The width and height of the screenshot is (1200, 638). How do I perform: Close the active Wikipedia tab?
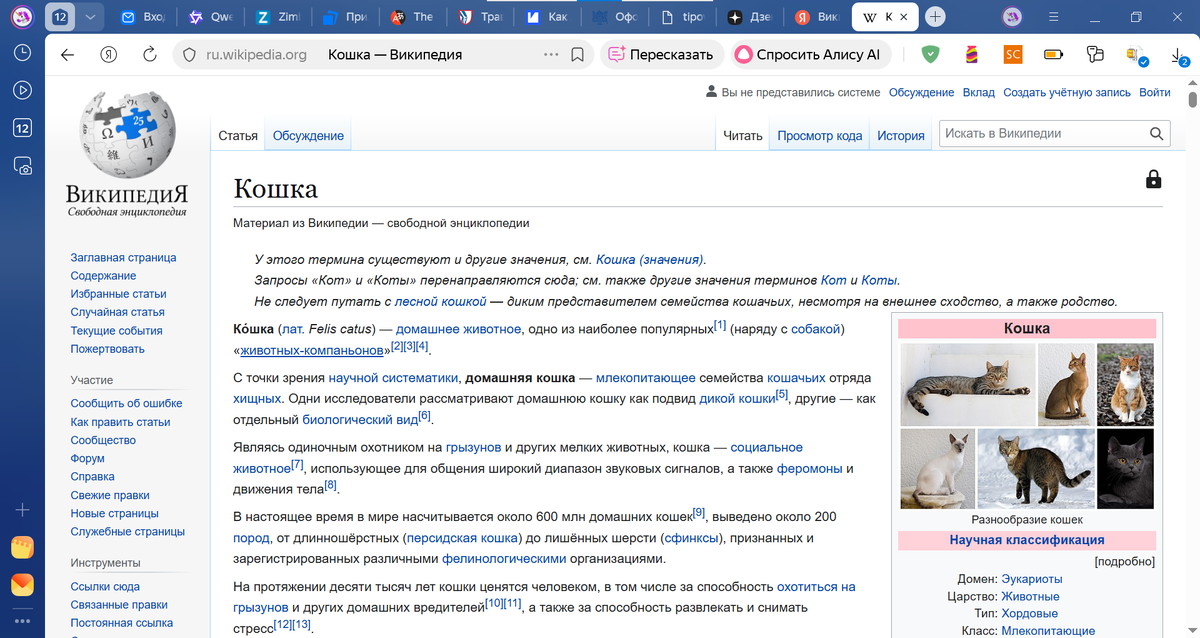pyautogui.click(x=904, y=17)
